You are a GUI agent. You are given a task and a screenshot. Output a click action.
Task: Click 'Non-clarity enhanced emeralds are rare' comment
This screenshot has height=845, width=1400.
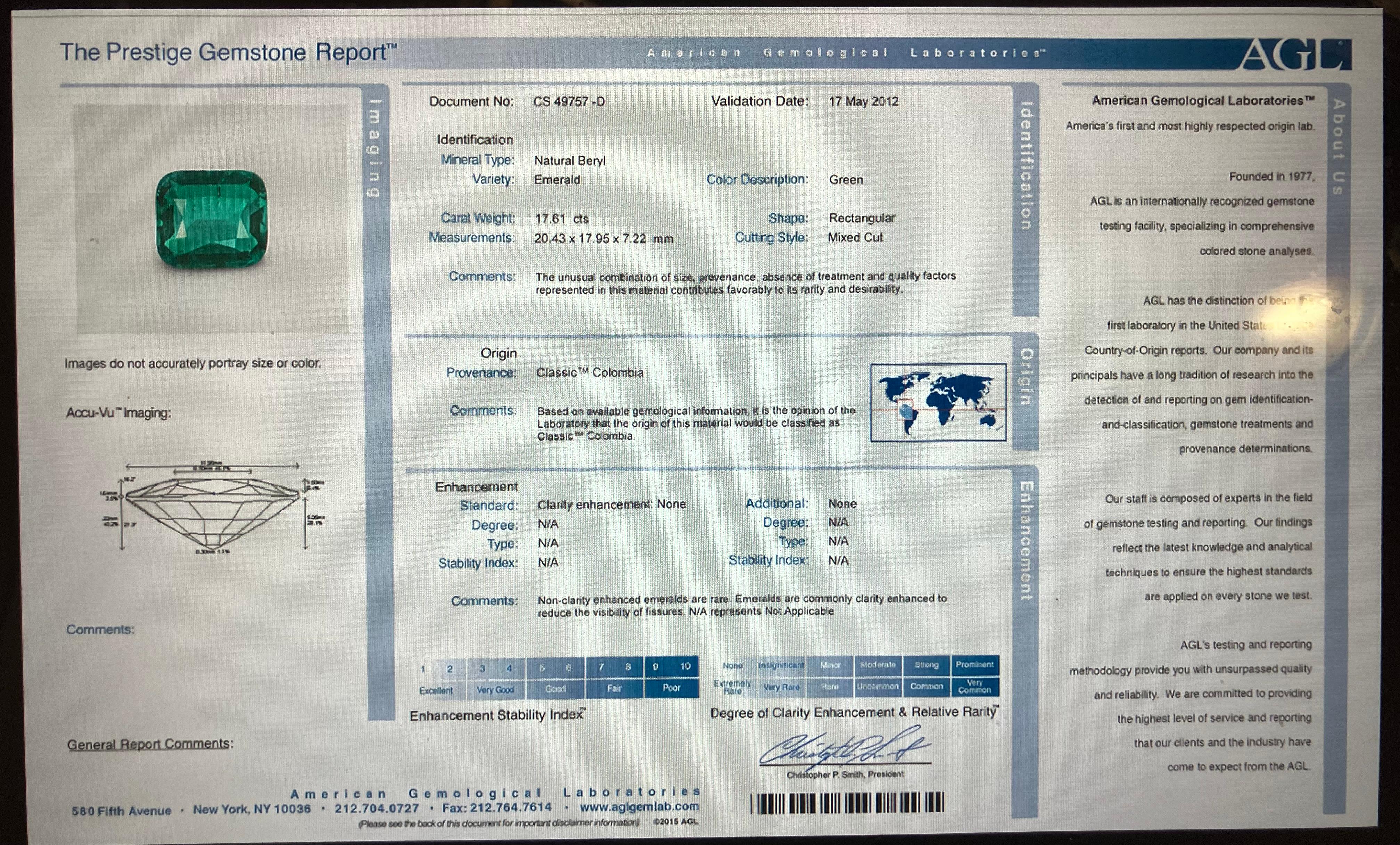click(634, 599)
